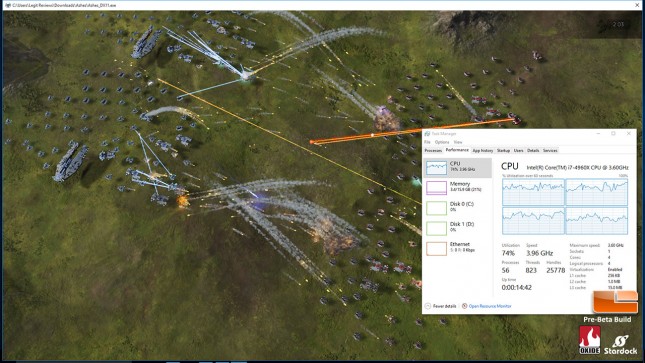Open the View menu in Task Manager
645x363 pixels.
458,142
